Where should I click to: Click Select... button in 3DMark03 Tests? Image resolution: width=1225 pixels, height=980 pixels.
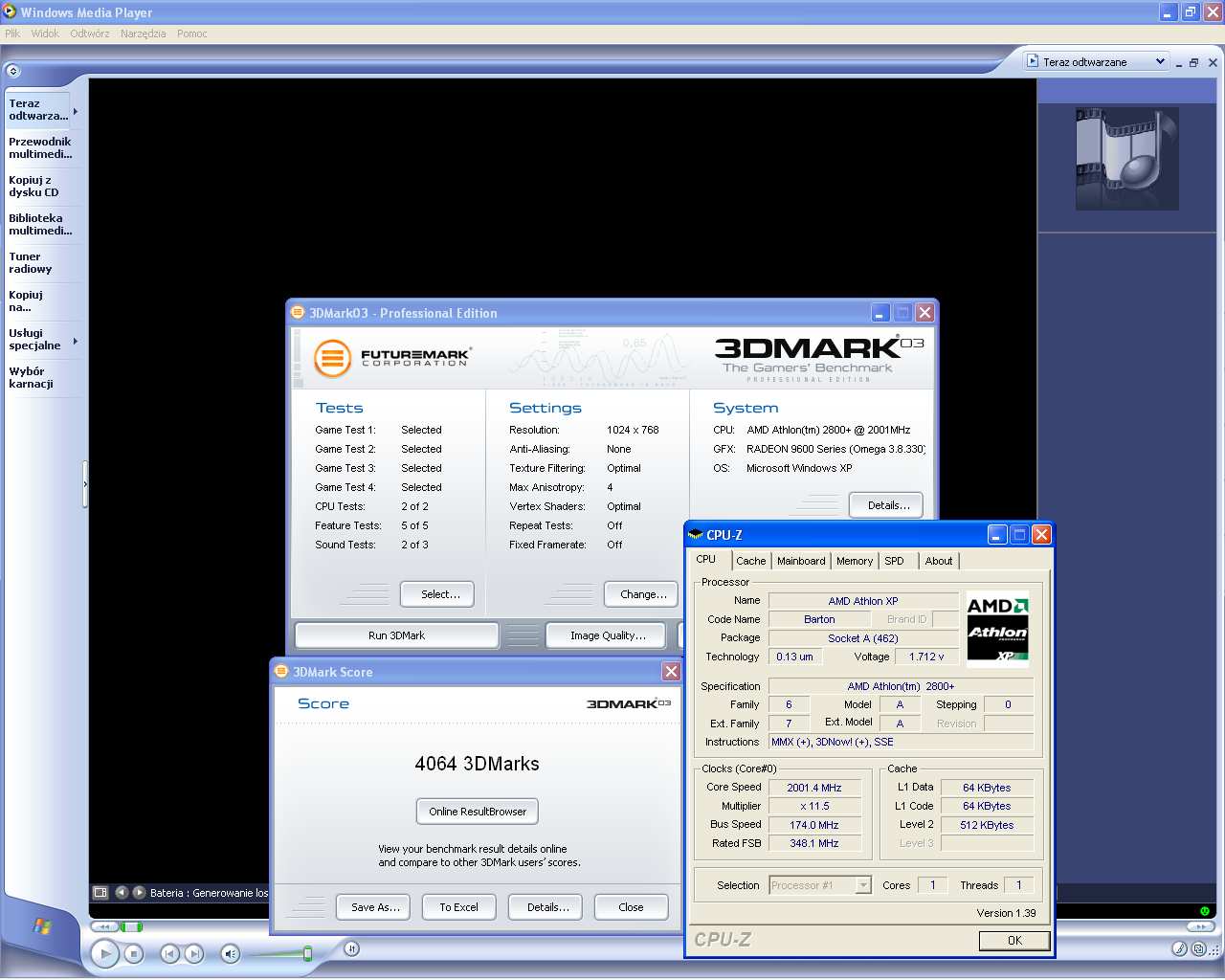pyautogui.click(x=437, y=594)
